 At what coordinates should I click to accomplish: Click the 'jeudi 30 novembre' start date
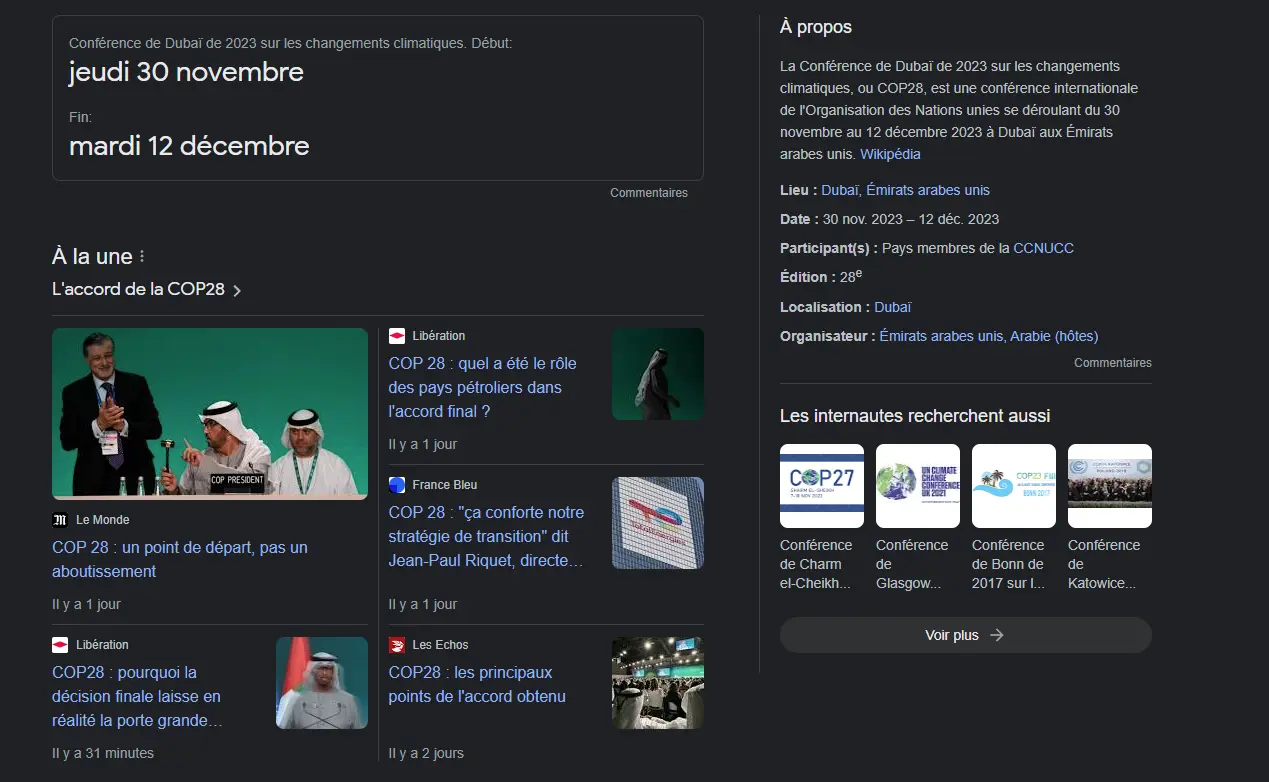(x=186, y=72)
